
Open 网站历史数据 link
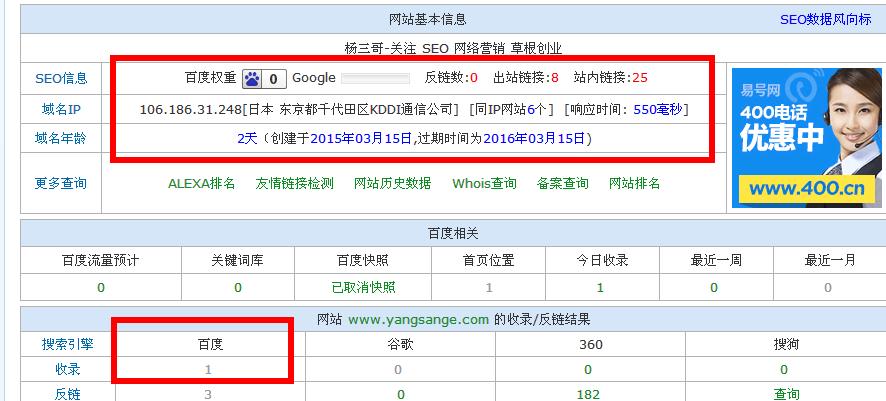[x=393, y=184]
